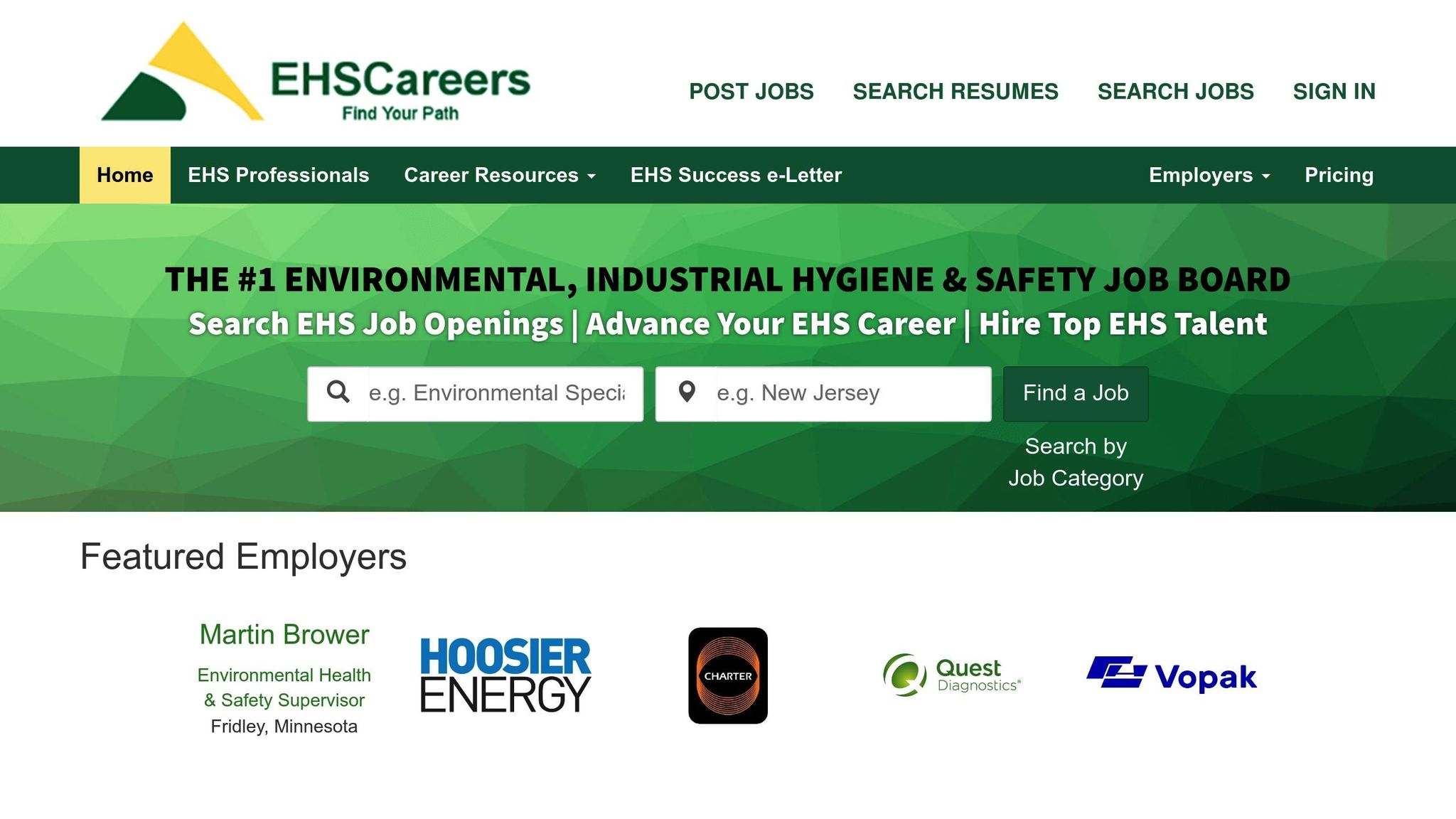Click the SIGN IN link
Viewport: 1456px width, 819px height.
click(1334, 91)
